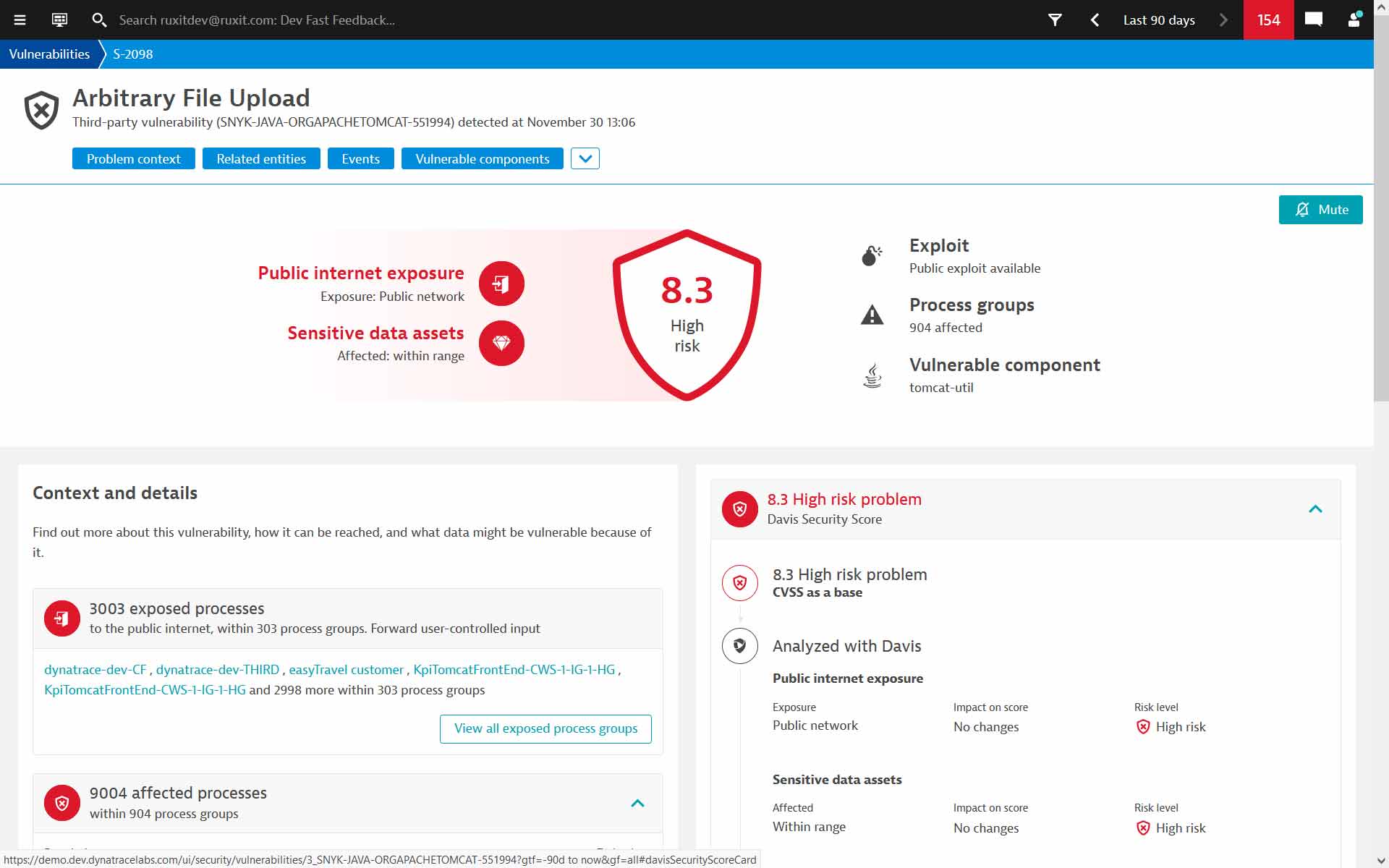Screen dimensions: 1389x868
Task: Click the 'Arbitrary File Upload' title
Action: tap(191, 98)
